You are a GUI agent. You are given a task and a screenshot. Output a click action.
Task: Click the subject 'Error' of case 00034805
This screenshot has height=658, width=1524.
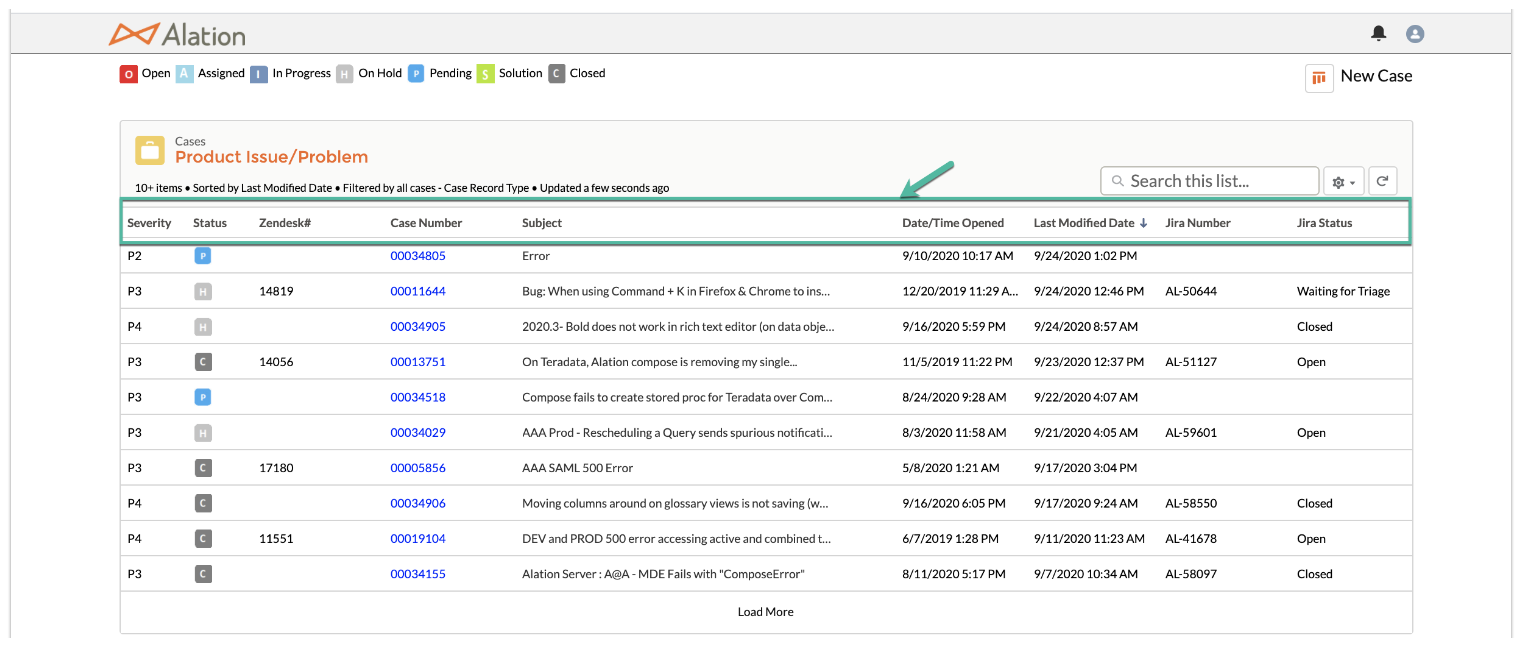click(536, 256)
